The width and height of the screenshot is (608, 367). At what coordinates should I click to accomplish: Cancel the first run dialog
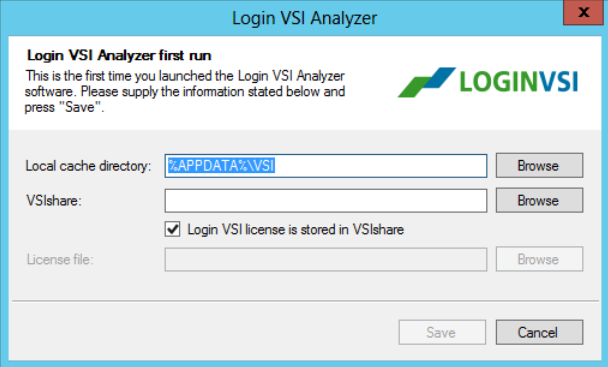539,332
